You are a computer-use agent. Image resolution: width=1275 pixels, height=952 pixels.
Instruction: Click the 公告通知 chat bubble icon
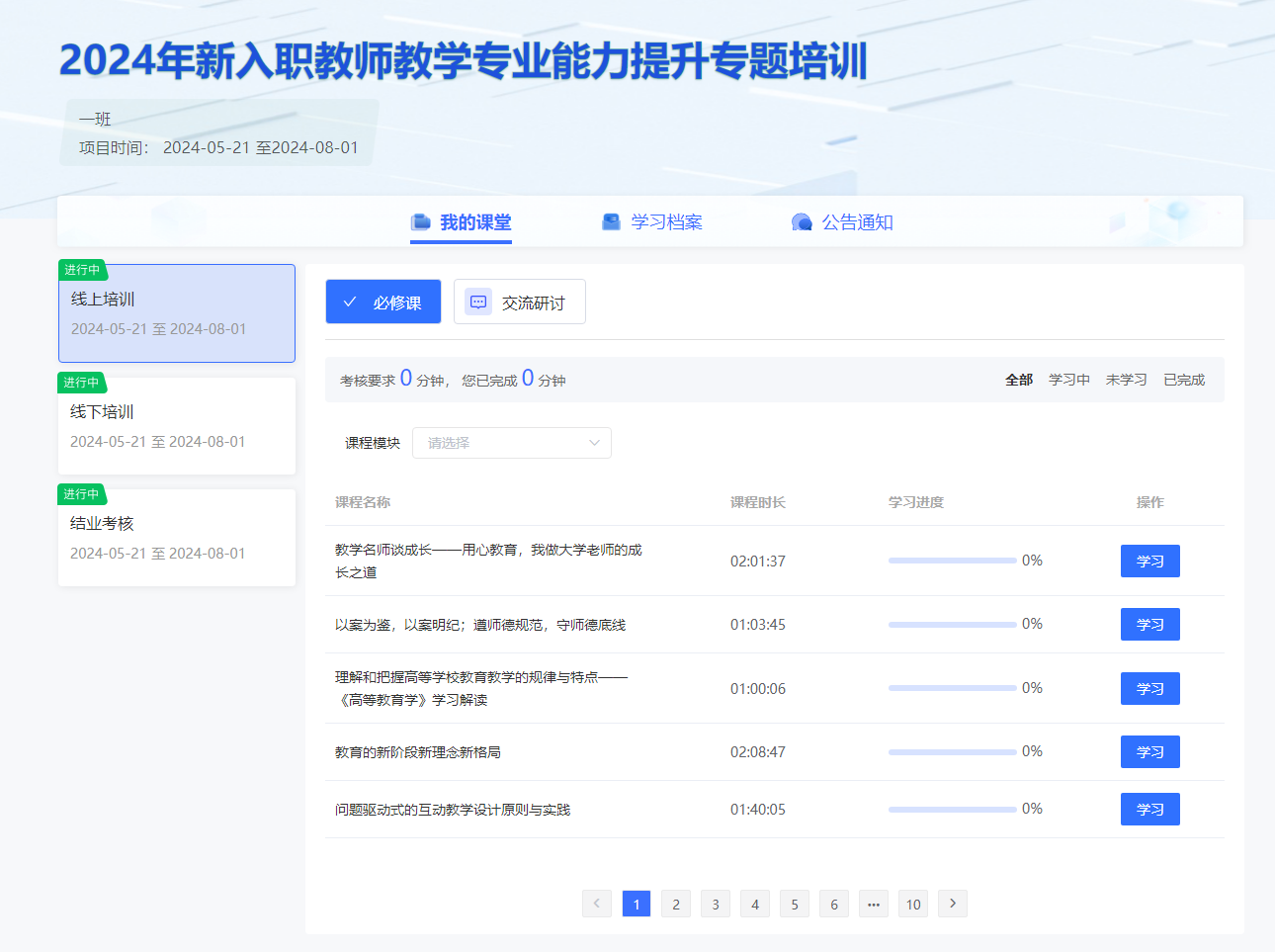point(802,222)
